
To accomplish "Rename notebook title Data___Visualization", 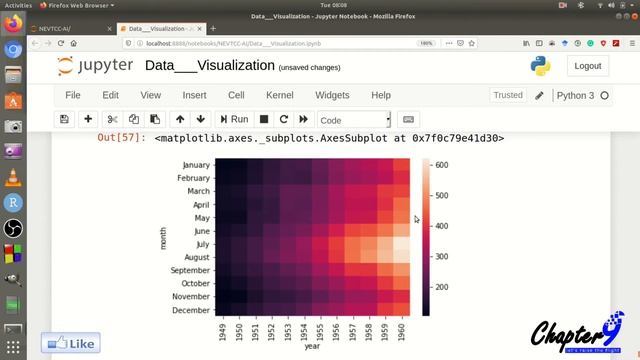I will [x=210, y=65].
